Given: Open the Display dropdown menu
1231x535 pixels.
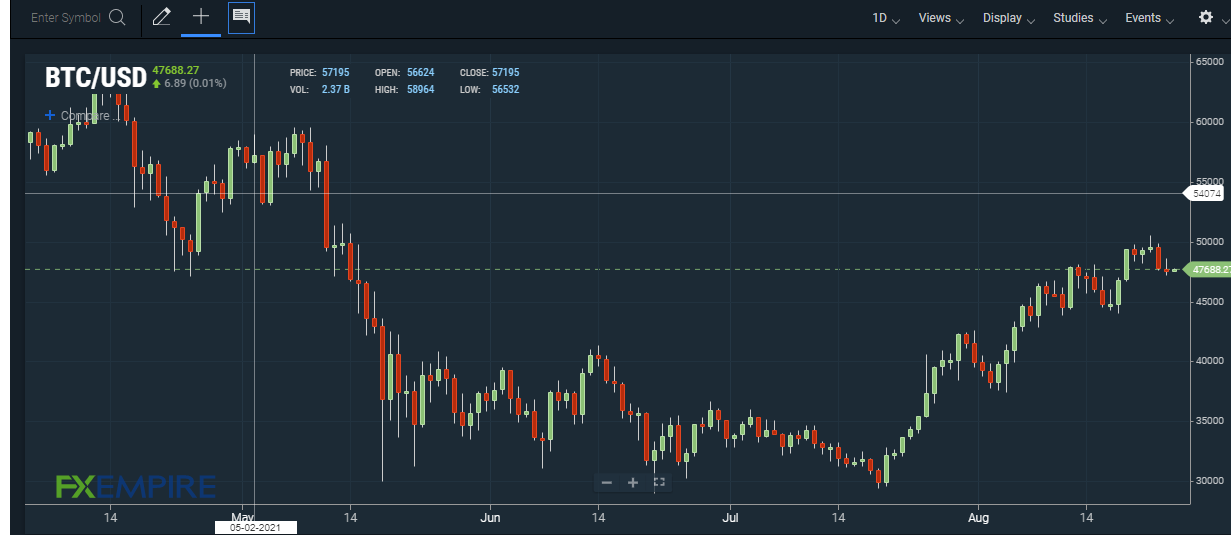Looking at the screenshot, I should tap(1008, 18).
